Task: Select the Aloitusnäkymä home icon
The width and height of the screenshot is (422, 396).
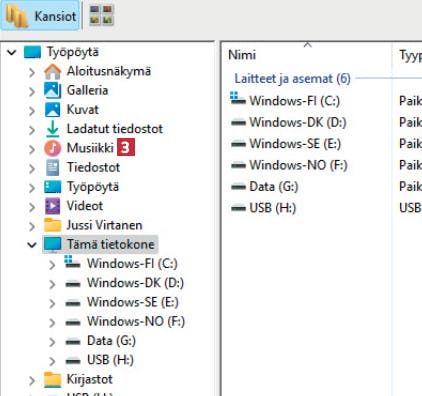Action: click(53, 71)
